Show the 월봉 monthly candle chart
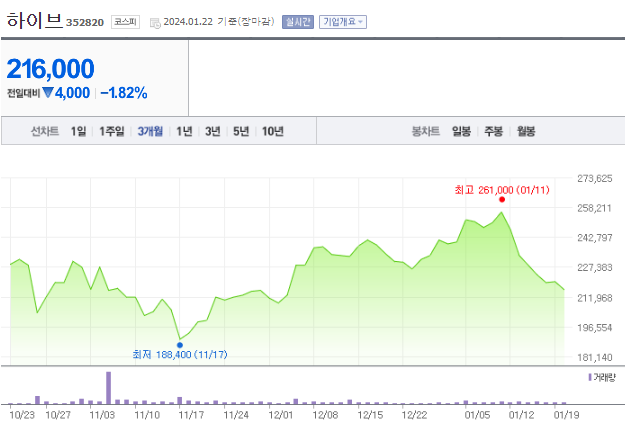 (526, 131)
